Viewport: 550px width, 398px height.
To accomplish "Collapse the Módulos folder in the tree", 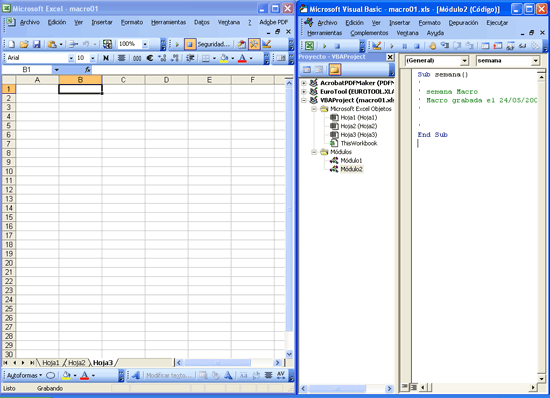I will (314, 152).
